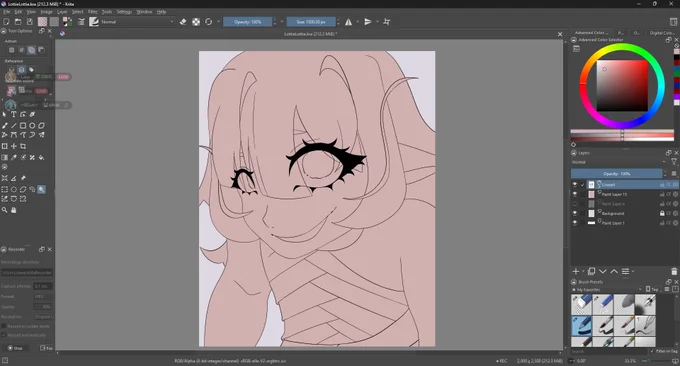Pick the Line tool
Viewport: 680px width, 366px height.
tap(13, 125)
